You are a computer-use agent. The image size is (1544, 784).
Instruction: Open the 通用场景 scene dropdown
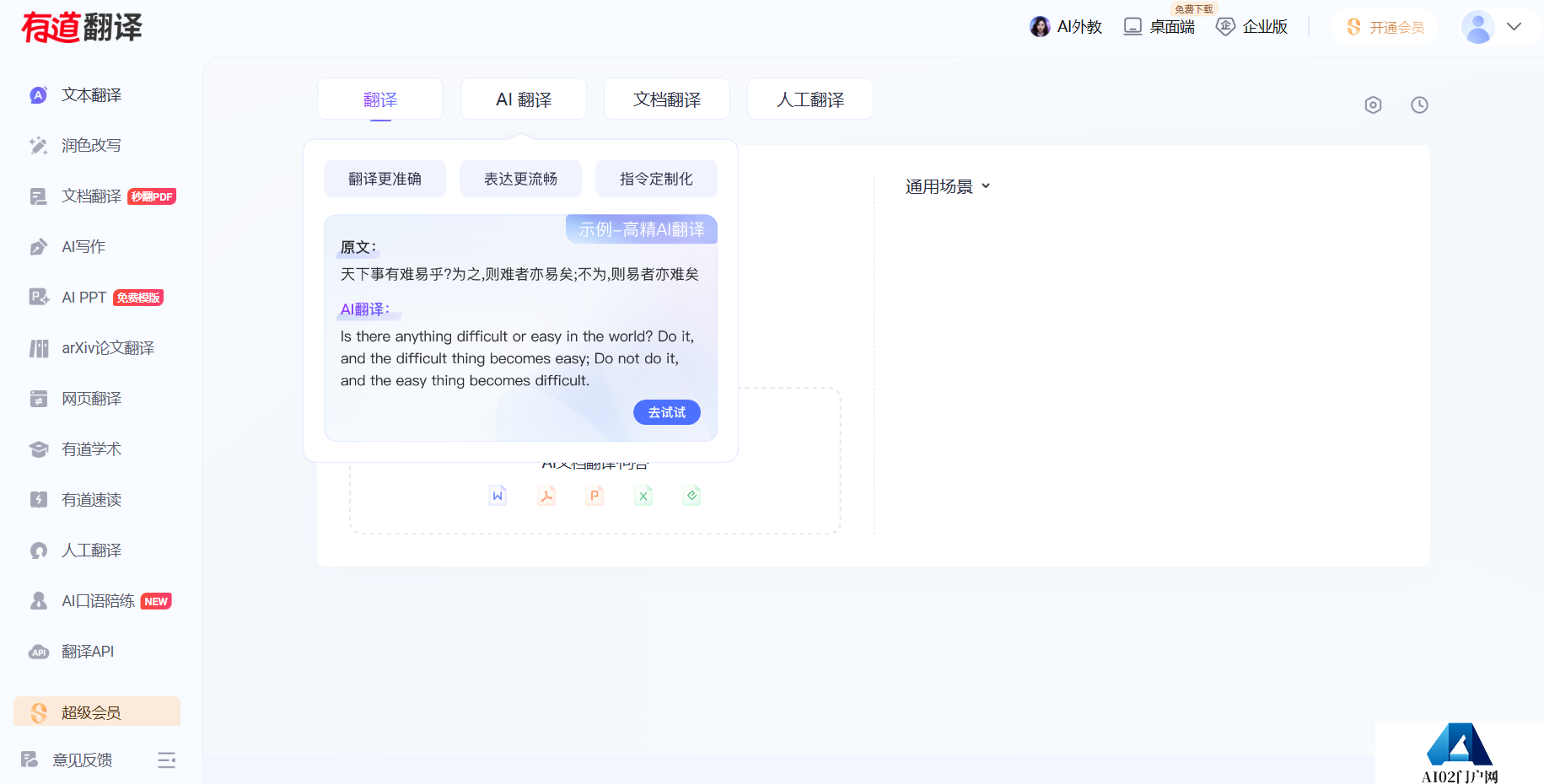(947, 186)
